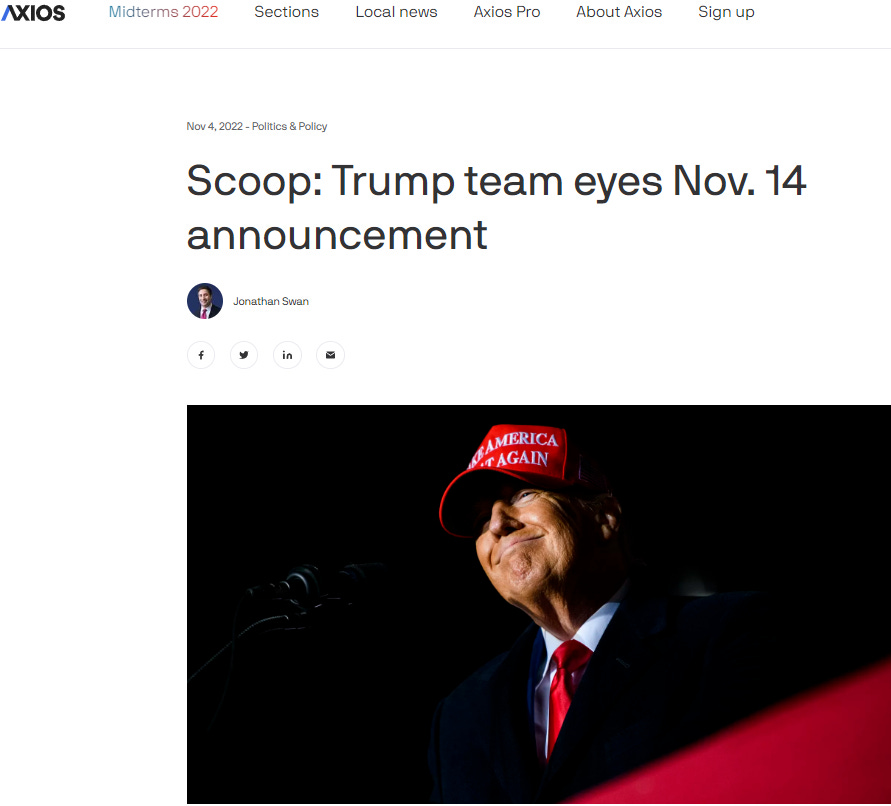891x806 pixels.
Task: Click Jonathan Swan's author avatar
Action: pos(205,301)
